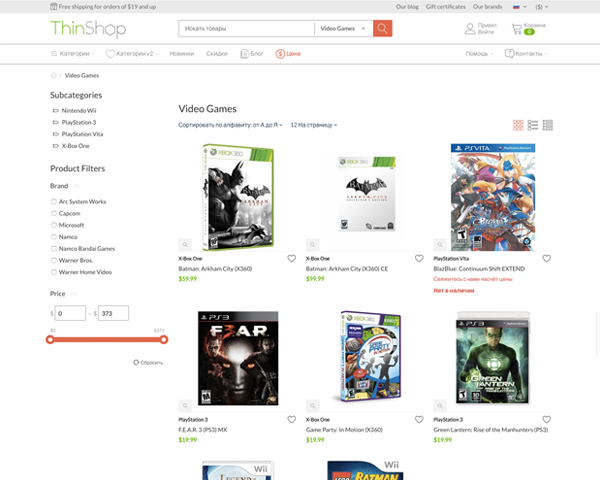Switch to grid view icon
The width and height of the screenshot is (600, 480).
[x=518, y=125]
